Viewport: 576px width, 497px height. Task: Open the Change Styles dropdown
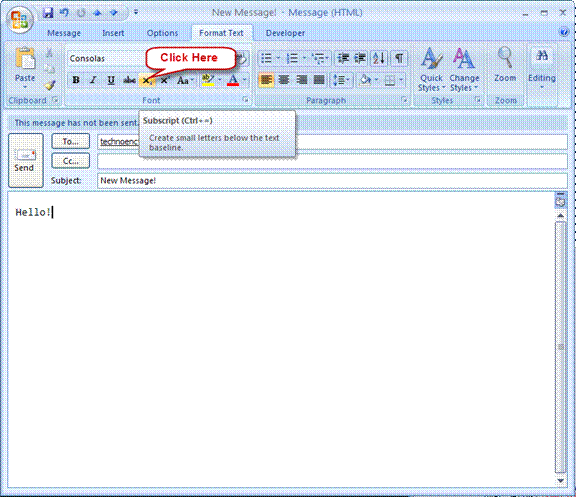464,69
